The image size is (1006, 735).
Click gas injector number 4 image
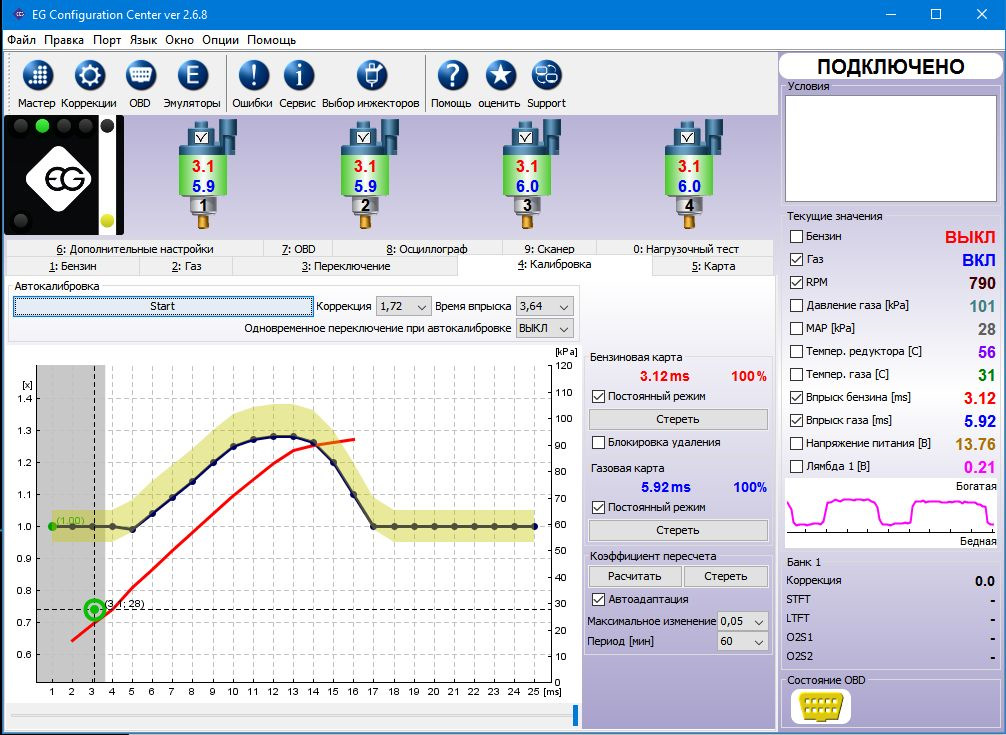[x=692, y=174]
